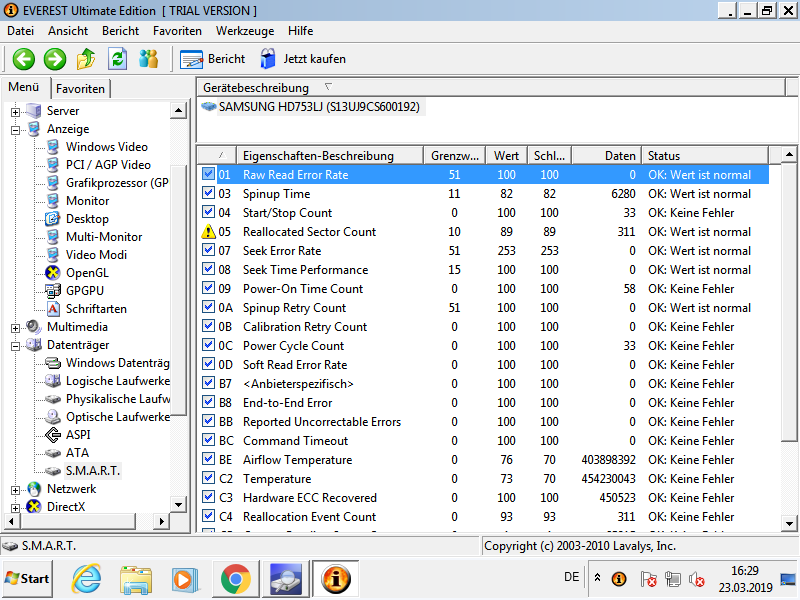Expand the Netzwerk tree node
This screenshot has height=600, width=800.
(15, 490)
